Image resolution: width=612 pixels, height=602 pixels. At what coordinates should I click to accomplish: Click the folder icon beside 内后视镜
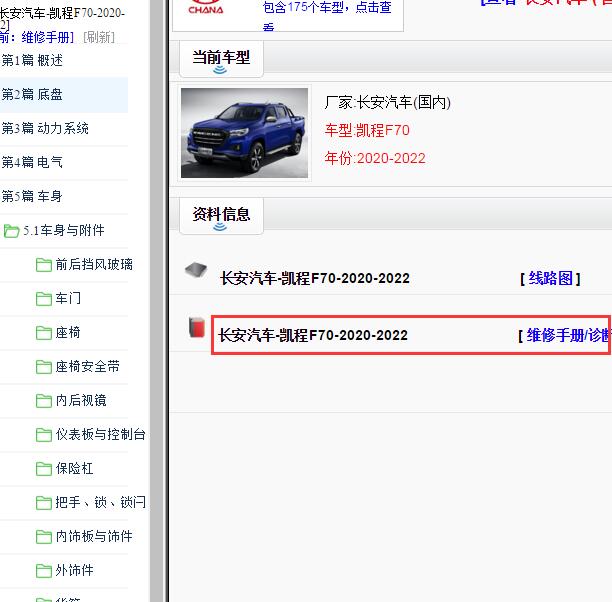(x=43, y=401)
